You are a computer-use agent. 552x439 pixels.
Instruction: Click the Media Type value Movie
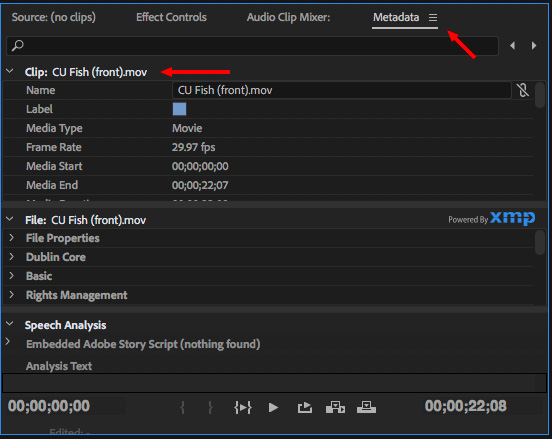click(187, 128)
